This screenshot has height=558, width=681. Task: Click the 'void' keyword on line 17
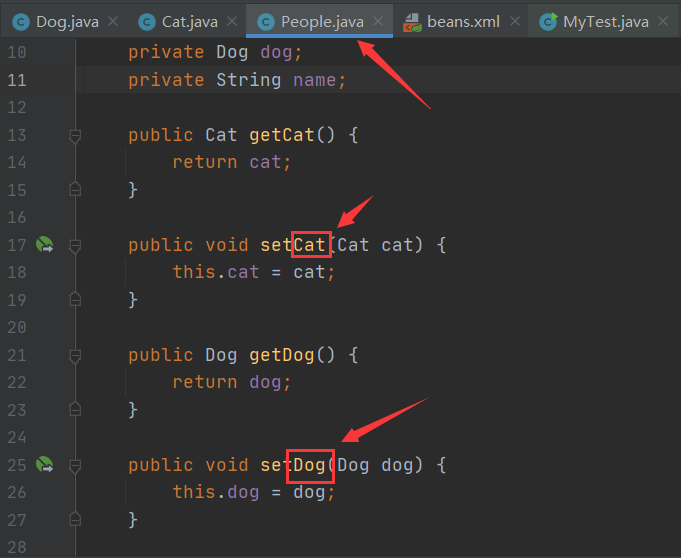point(227,245)
